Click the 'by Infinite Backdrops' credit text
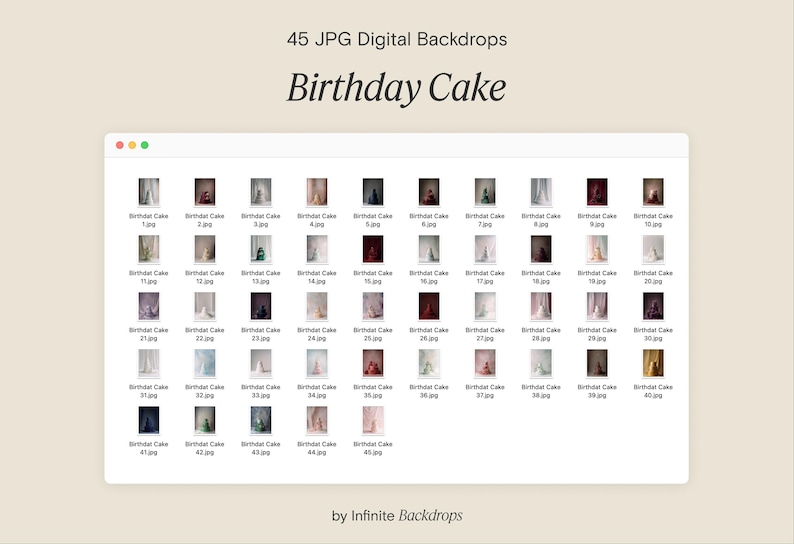Image resolution: width=794 pixels, height=544 pixels. coord(397,516)
